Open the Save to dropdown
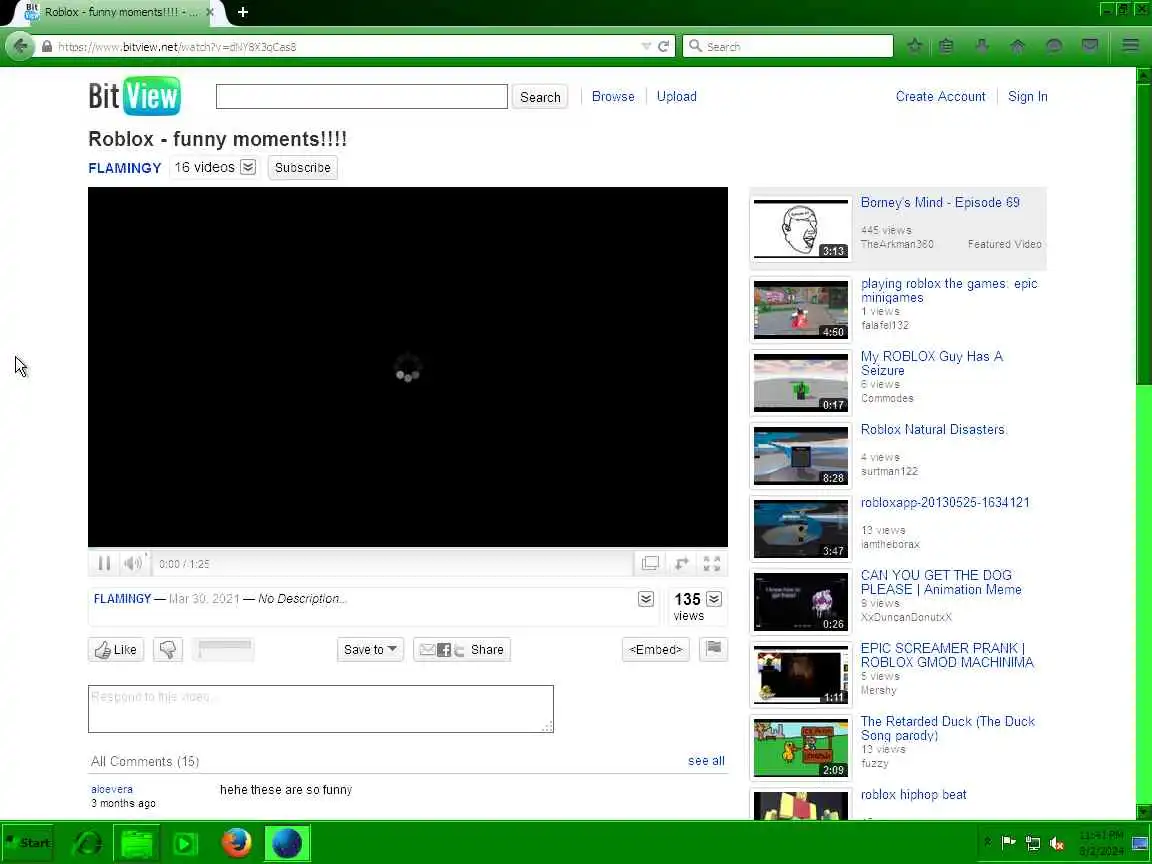 370,649
